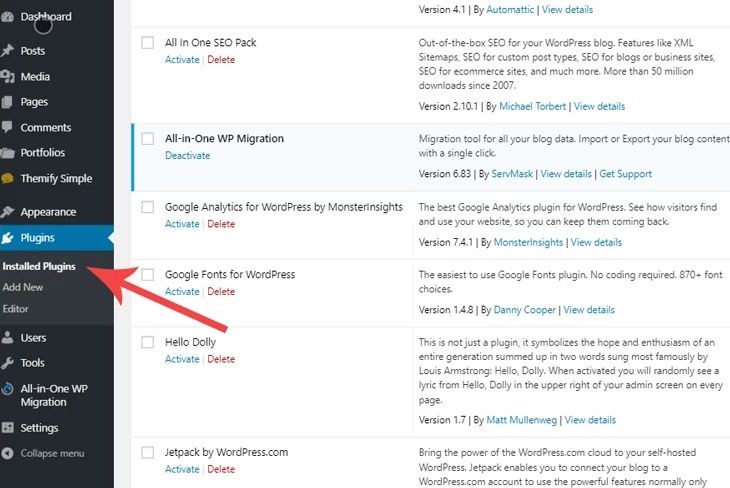The width and height of the screenshot is (730, 488).
Task: Delete Google Analytics by MonsterInsights
Action: click(221, 224)
